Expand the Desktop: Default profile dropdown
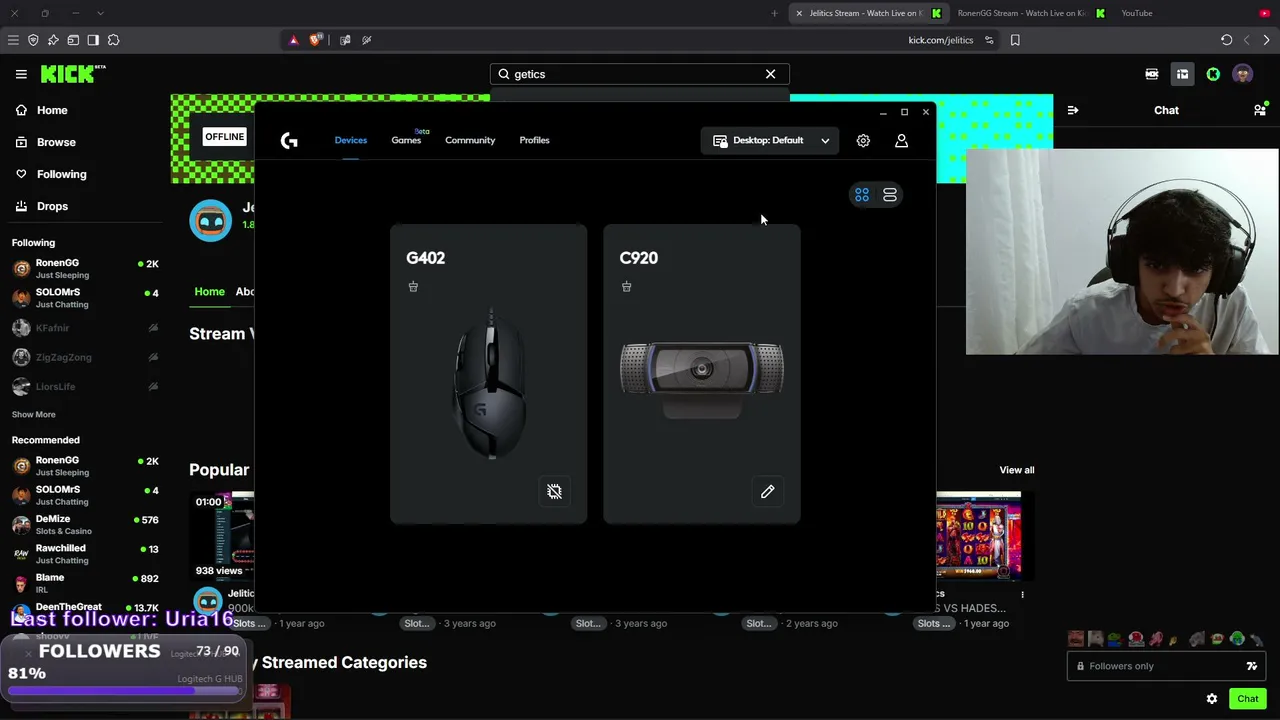Viewport: 1280px width, 720px height. click(771, 141)
